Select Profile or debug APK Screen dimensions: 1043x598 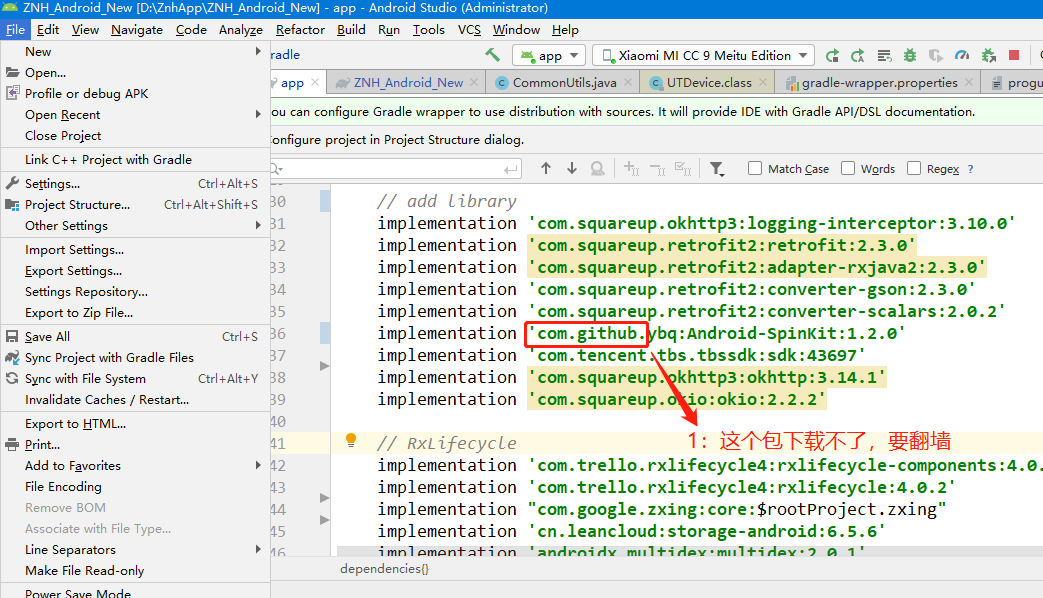[136, 94]
